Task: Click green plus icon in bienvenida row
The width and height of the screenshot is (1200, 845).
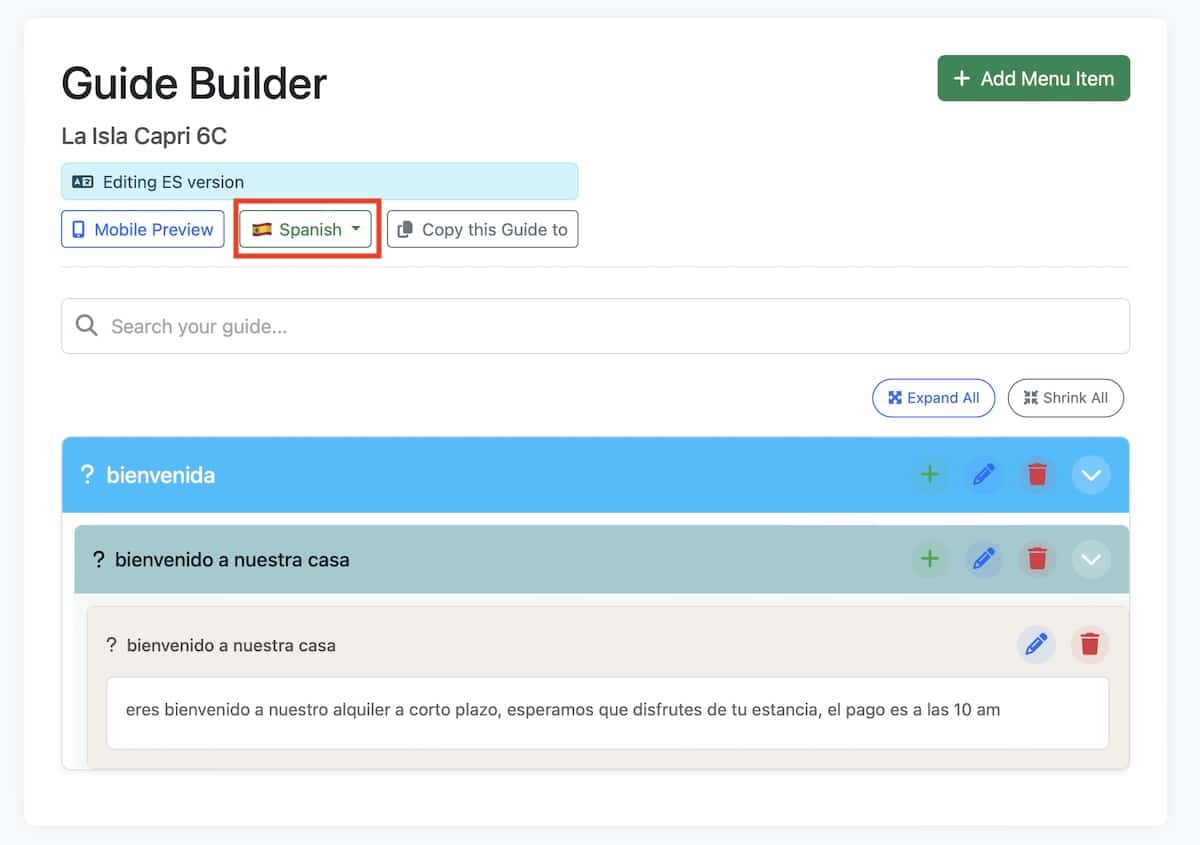Action: click(930, 475)
